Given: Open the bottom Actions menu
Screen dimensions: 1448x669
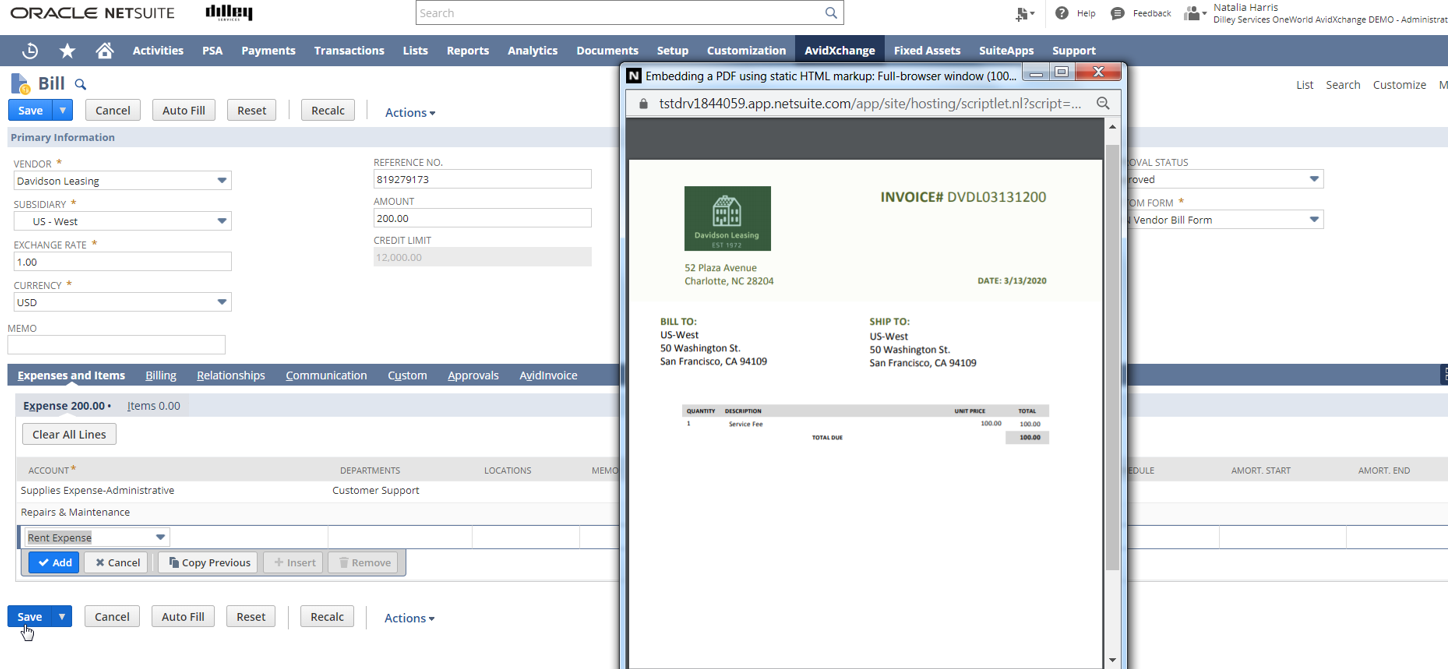Looking at the screenshot, I should point(409,618).
